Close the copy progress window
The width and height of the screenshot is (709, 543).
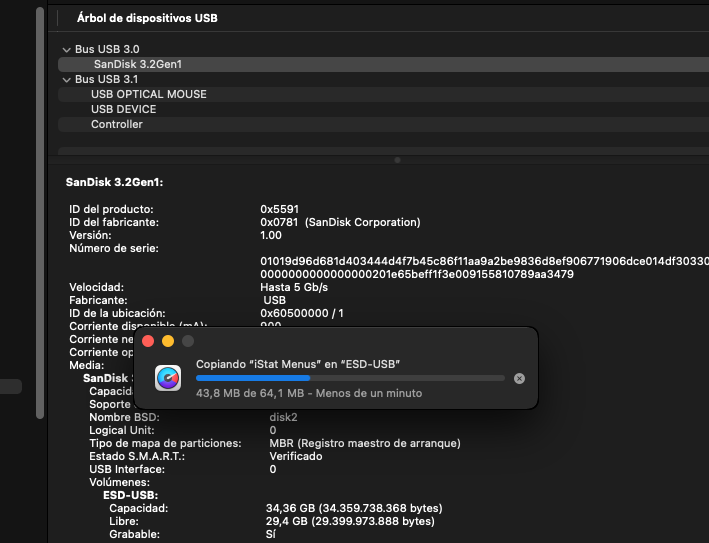coord(148,341)
